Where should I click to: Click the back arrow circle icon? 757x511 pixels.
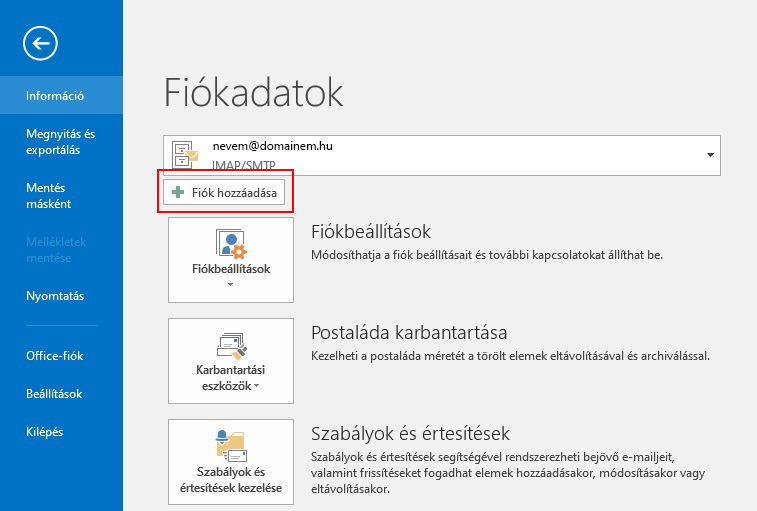tap(40, 43)
